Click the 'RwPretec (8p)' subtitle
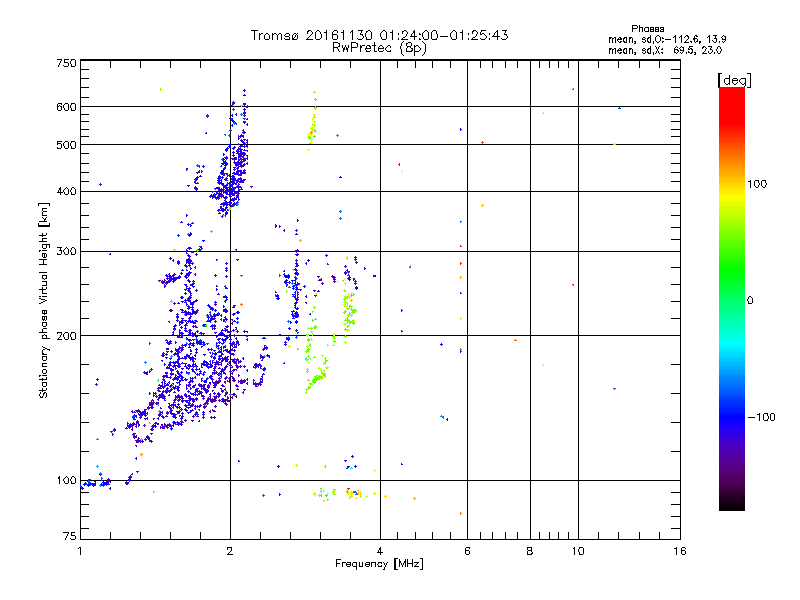Screen dimensions: 800x600 pos(379,48)
